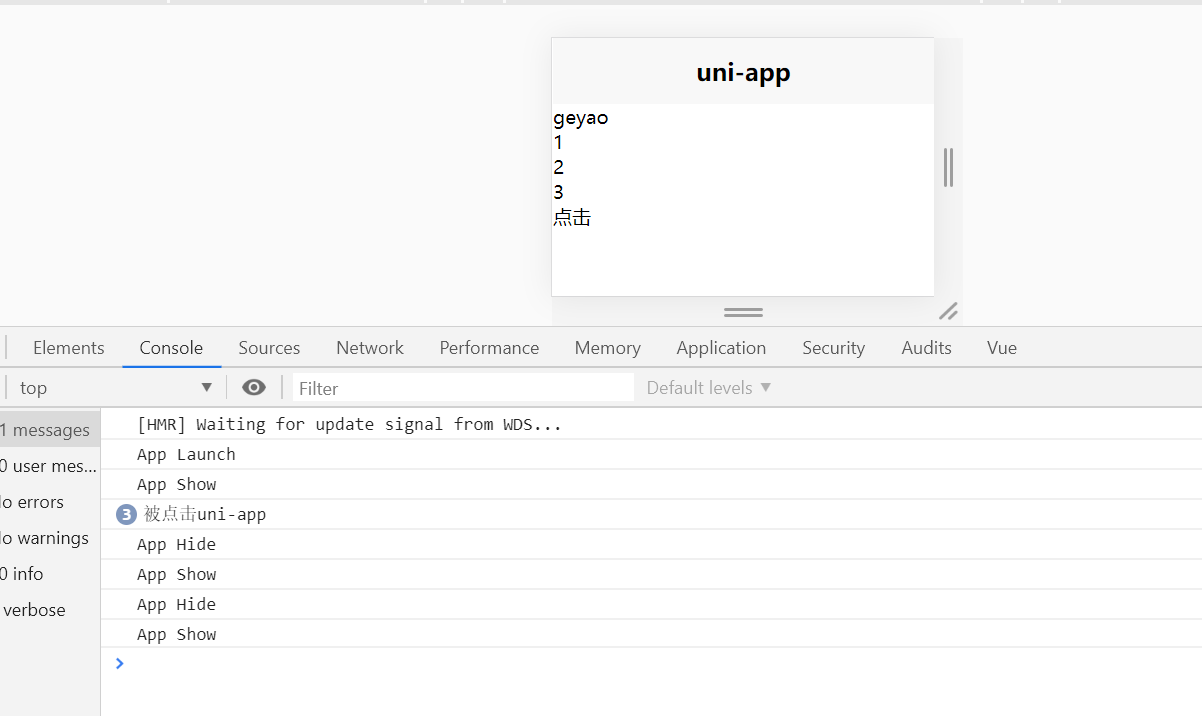The height and width of the screenshot is (716, 1202).
Task: Open the Vue devtools tab
Action: tap(1002, 348)
